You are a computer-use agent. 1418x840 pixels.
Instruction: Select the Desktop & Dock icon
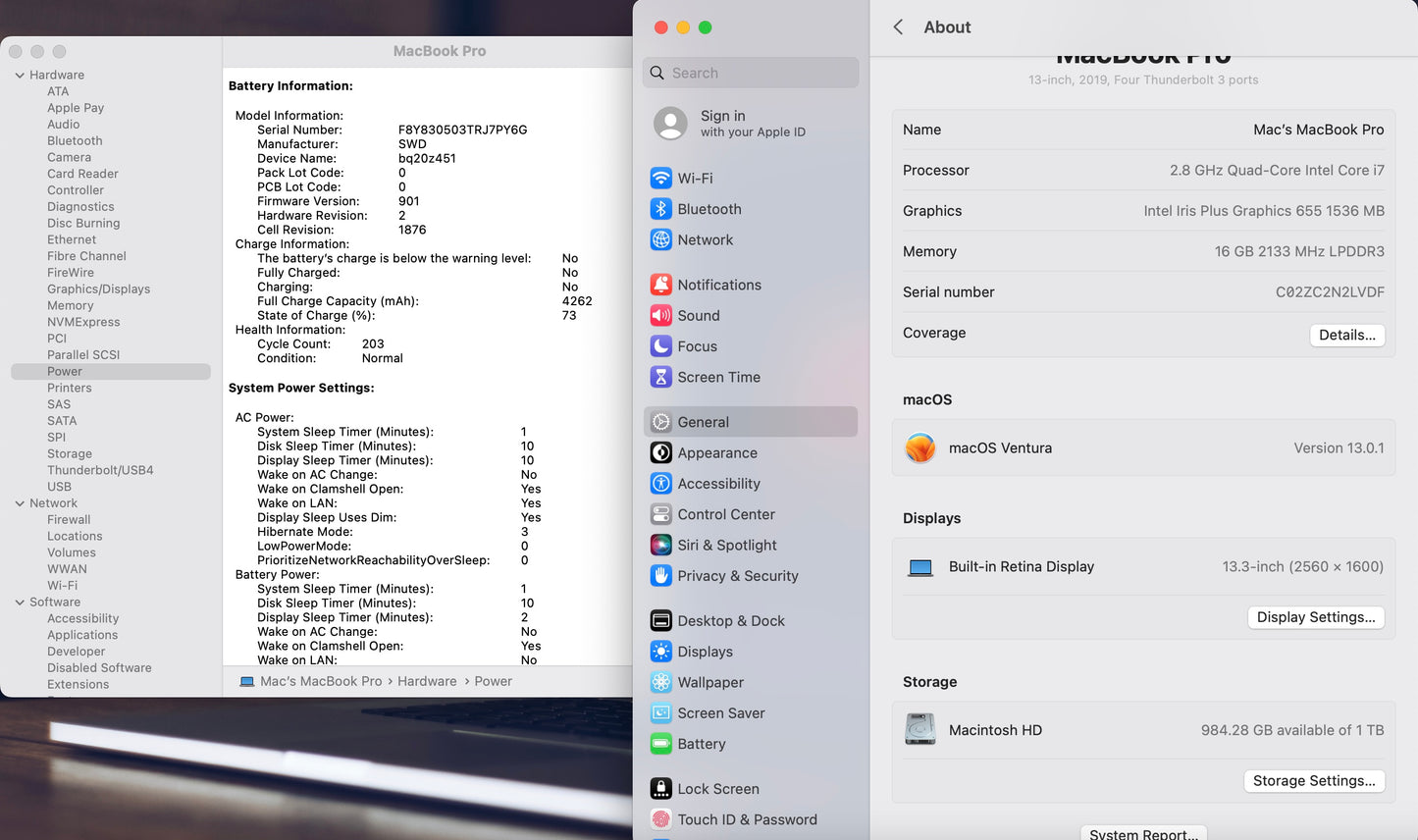tap(659, 620)
